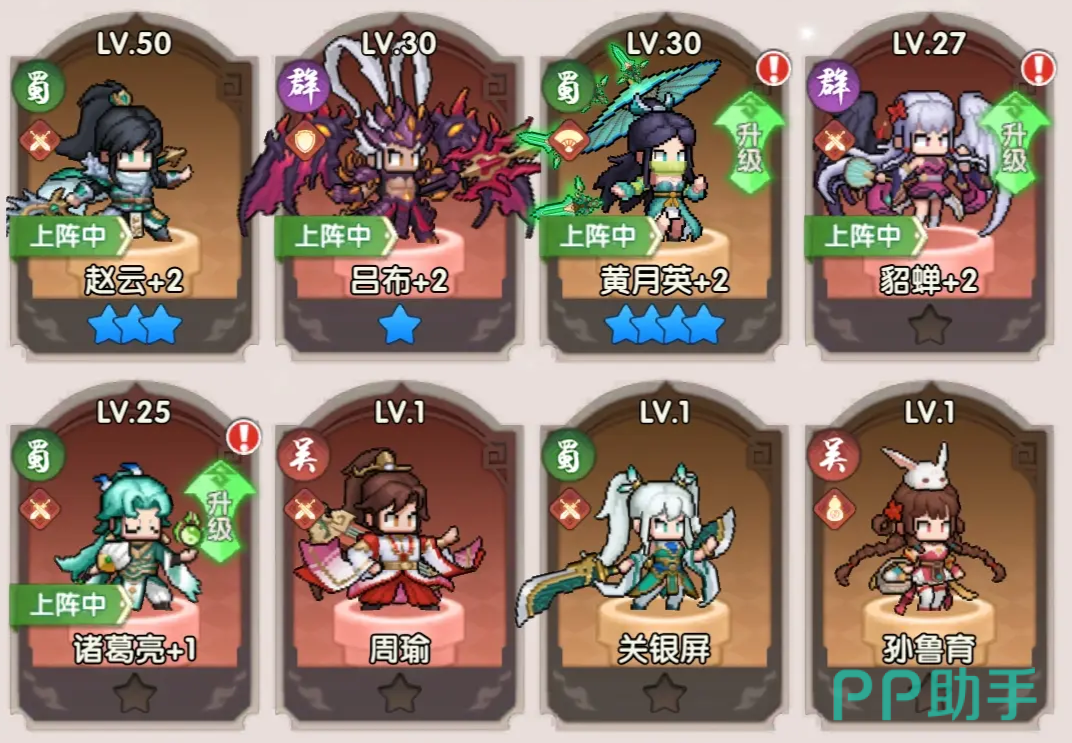Click the fan class icon on 黄月英's card
1072x743 pixels.
click(569, 140)
